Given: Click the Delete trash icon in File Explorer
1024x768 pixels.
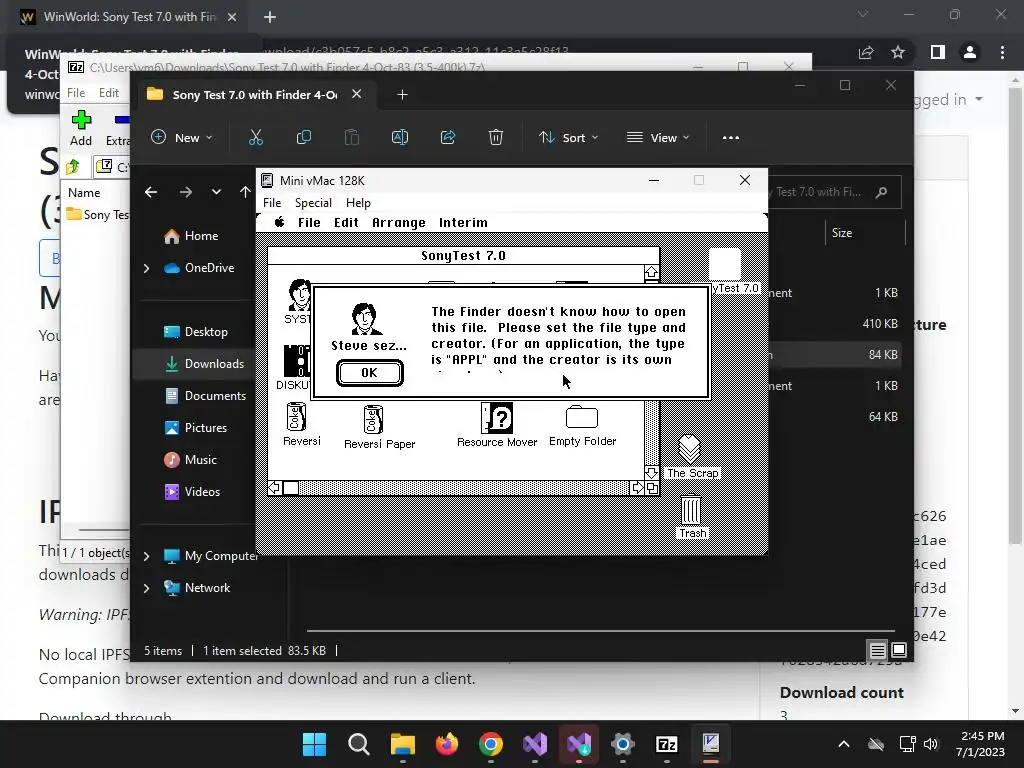Looking at the screenshot, I should pos(496,138).
